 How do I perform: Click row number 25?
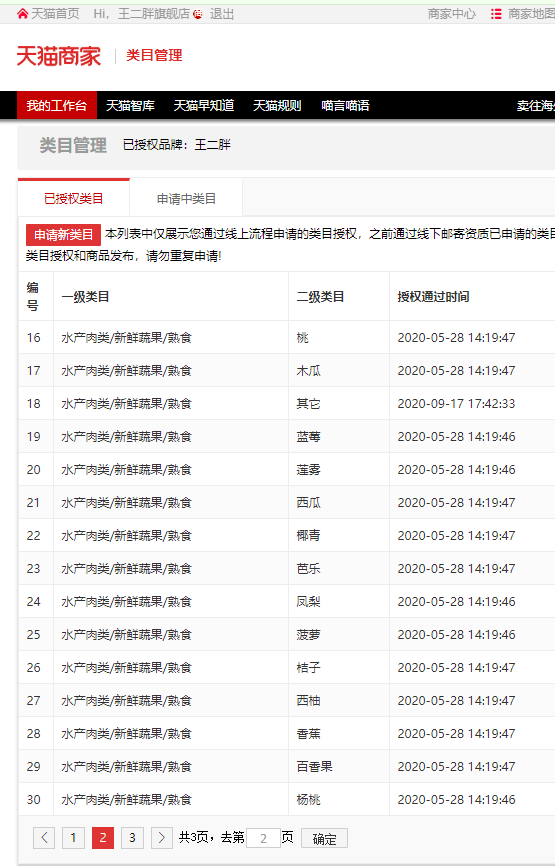click(x=34, y=635)
